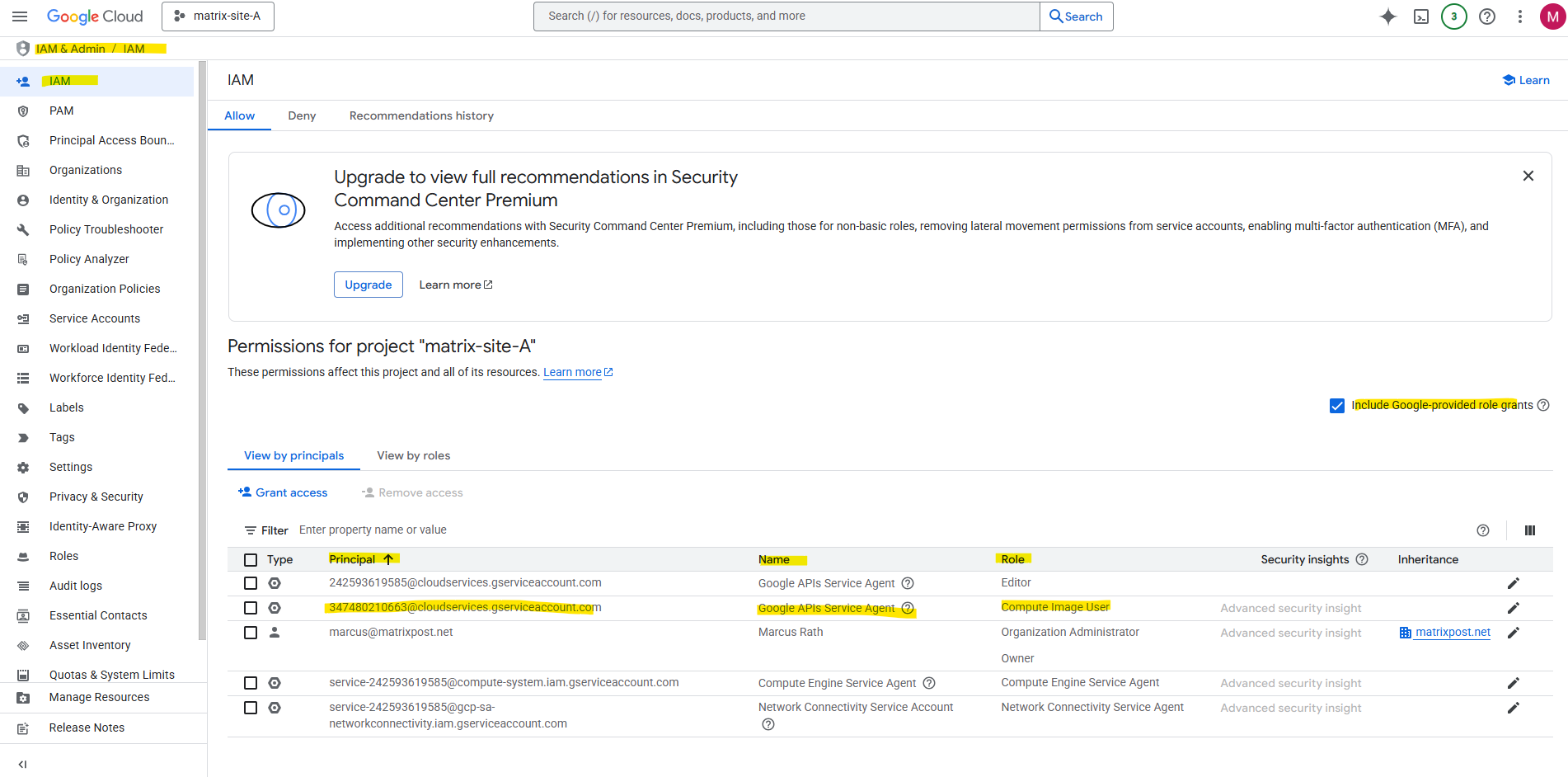Open column display options icon
Viewport: 1568px width, 777px height.
(1530, 530)
